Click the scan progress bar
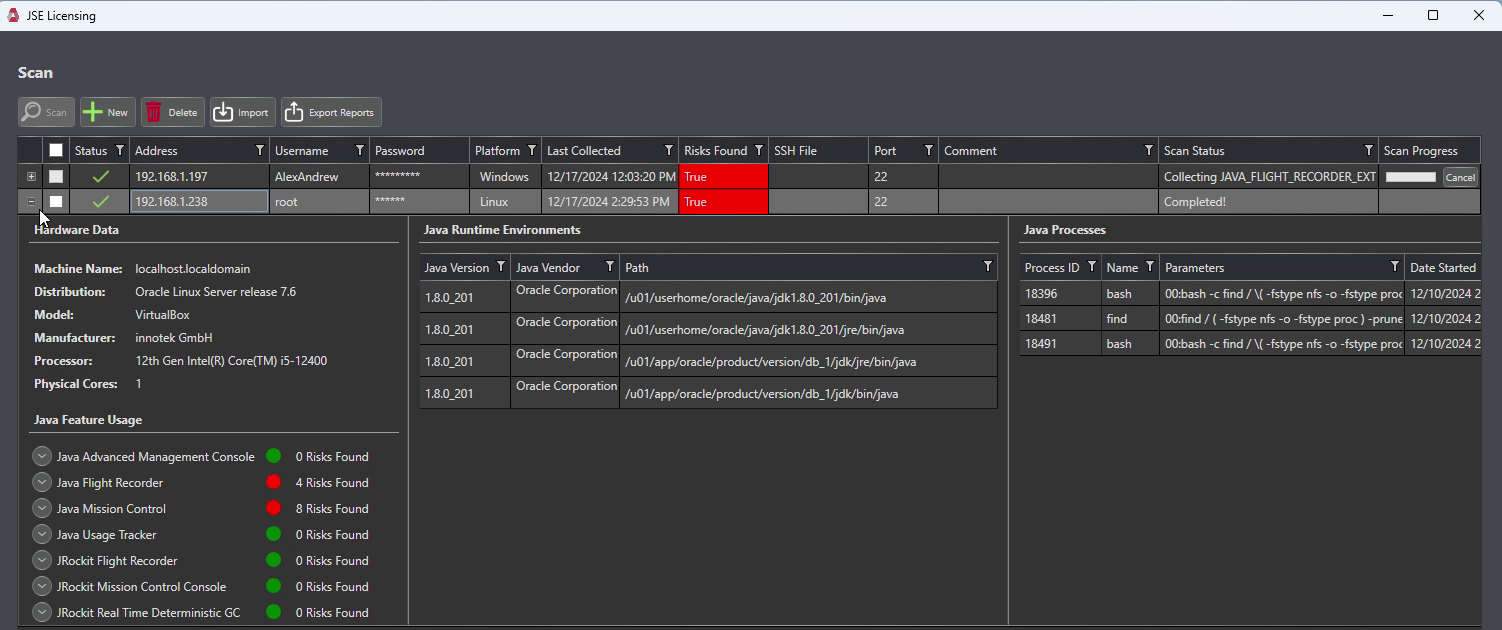This screenshot has height=630, width=1502. 1411,177
